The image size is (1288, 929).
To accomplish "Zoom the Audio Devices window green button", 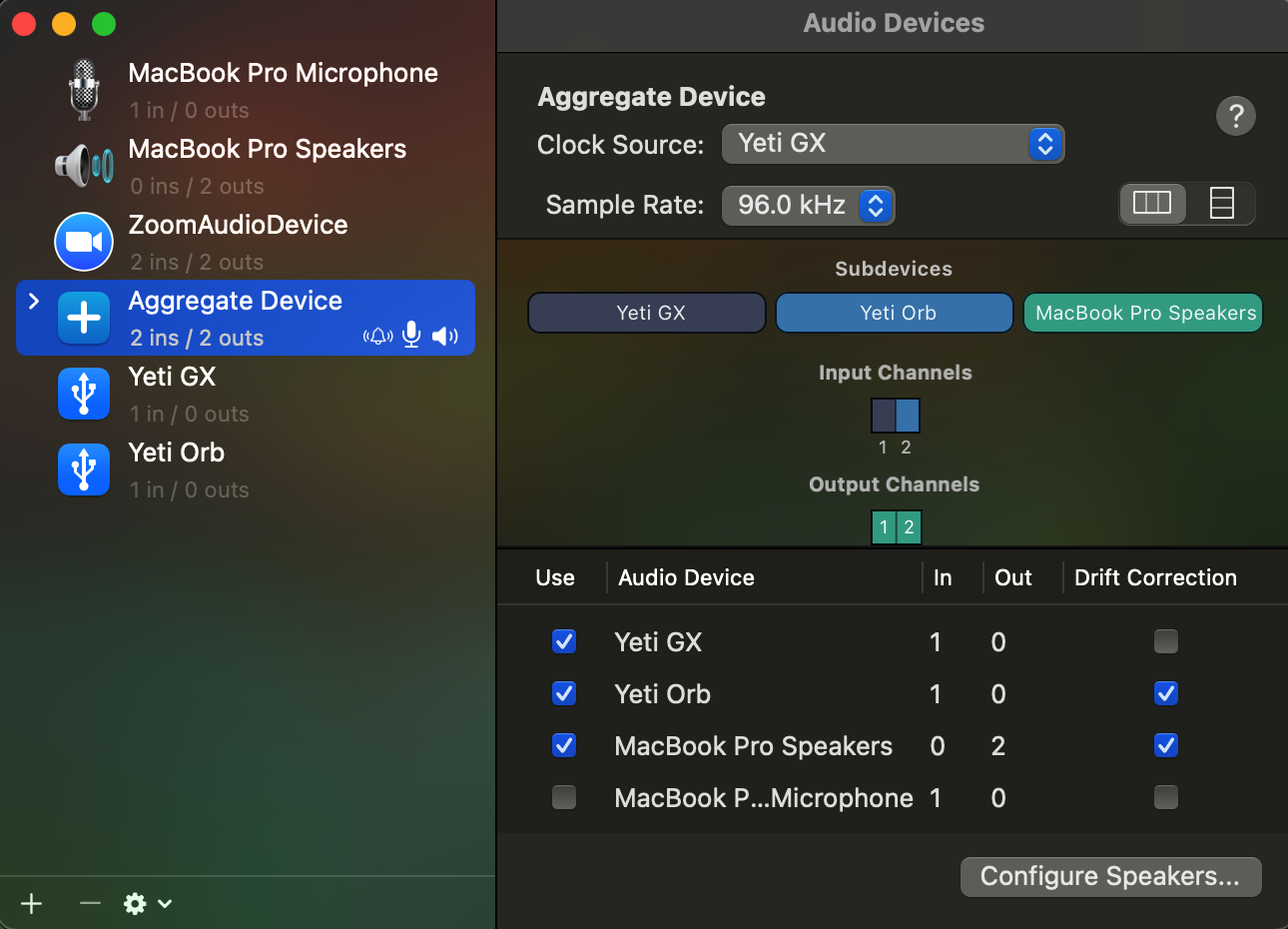I will tap(104, 24).
